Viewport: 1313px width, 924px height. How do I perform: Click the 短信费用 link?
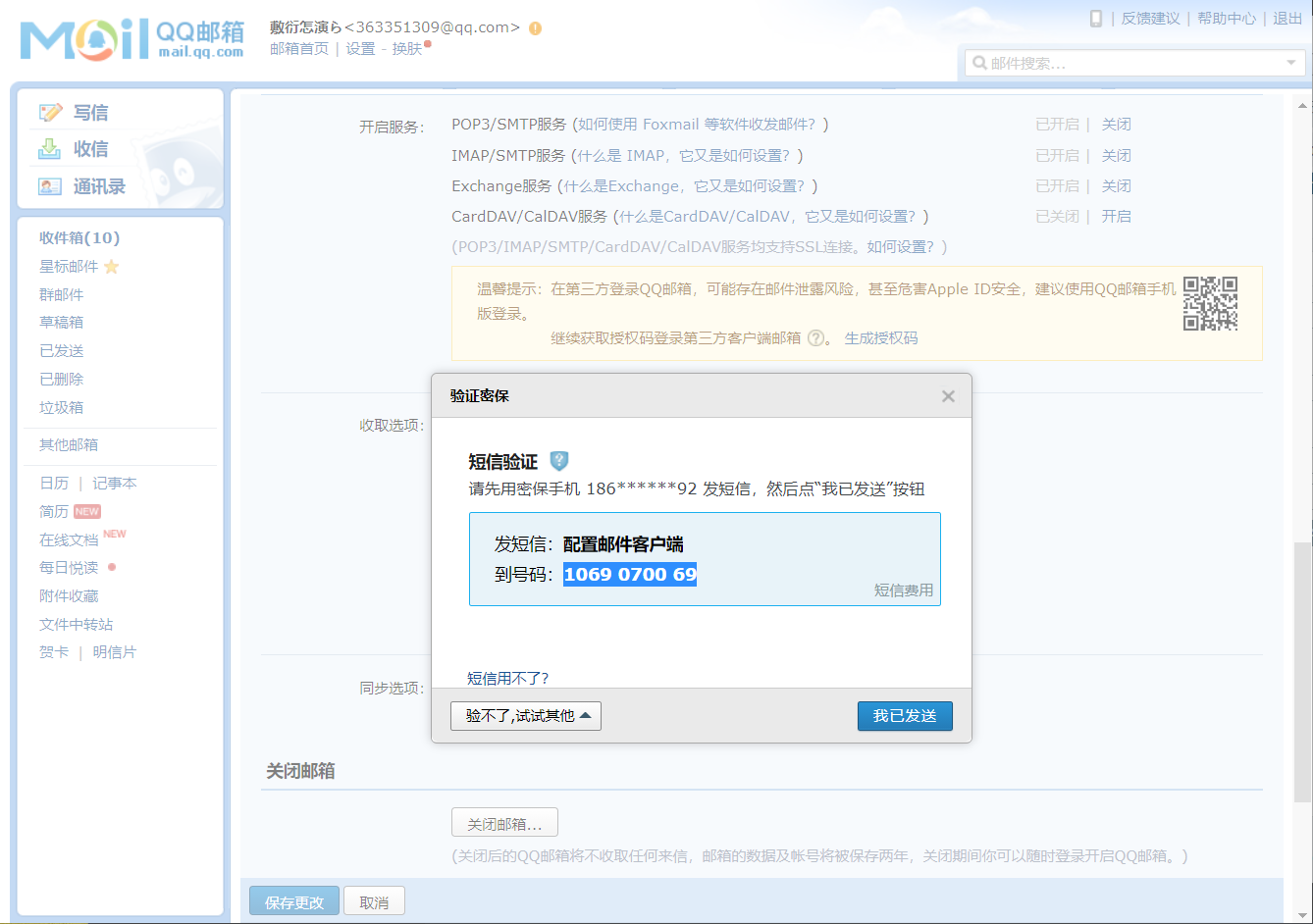click(x=904, y=590)
